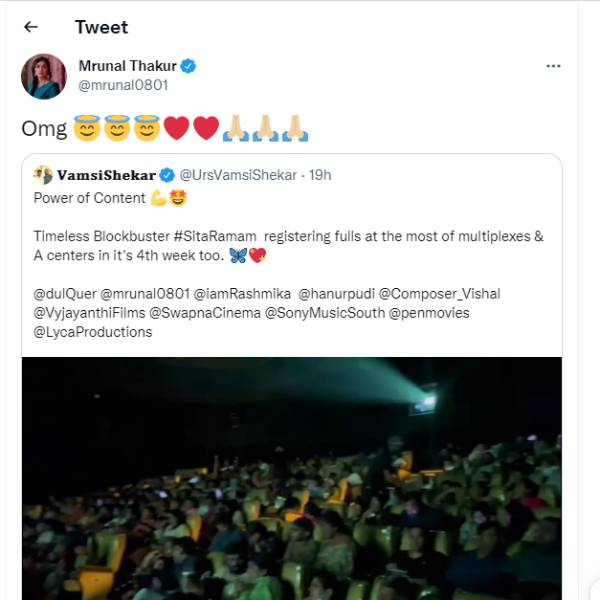Click the @UrsVamsiShekar handle
The width and height of the screenshot is (600, 600).
pos(237,175)
